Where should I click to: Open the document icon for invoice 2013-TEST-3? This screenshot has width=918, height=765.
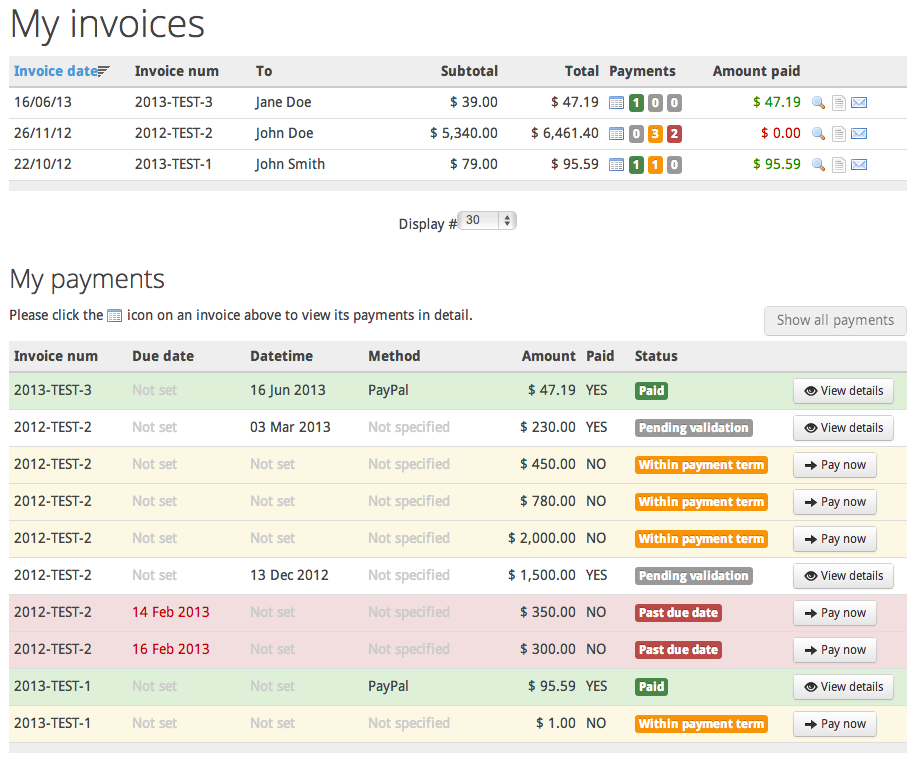839,103
